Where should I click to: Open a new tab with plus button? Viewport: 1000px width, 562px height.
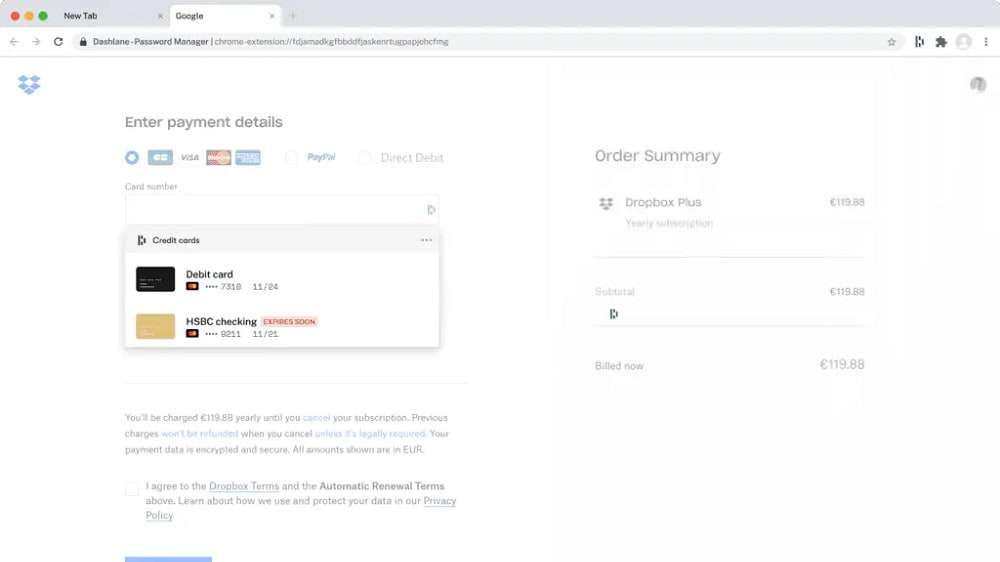293,16
